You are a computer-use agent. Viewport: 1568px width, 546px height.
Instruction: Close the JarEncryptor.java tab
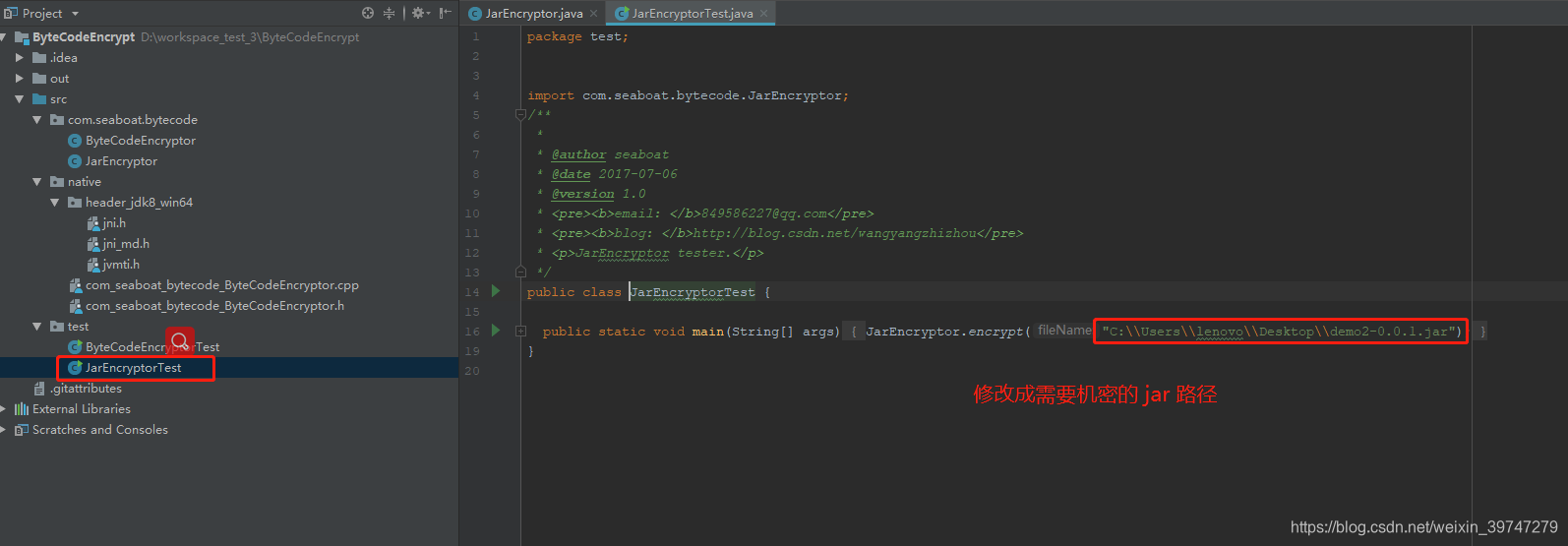point(593,14)
